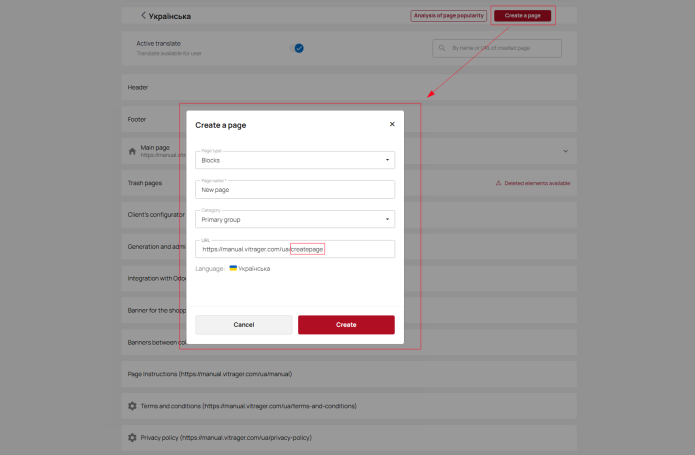Open the Category Primary group dropdown
This screenshot has width=695, height=455.
click(x=295, y=219)
